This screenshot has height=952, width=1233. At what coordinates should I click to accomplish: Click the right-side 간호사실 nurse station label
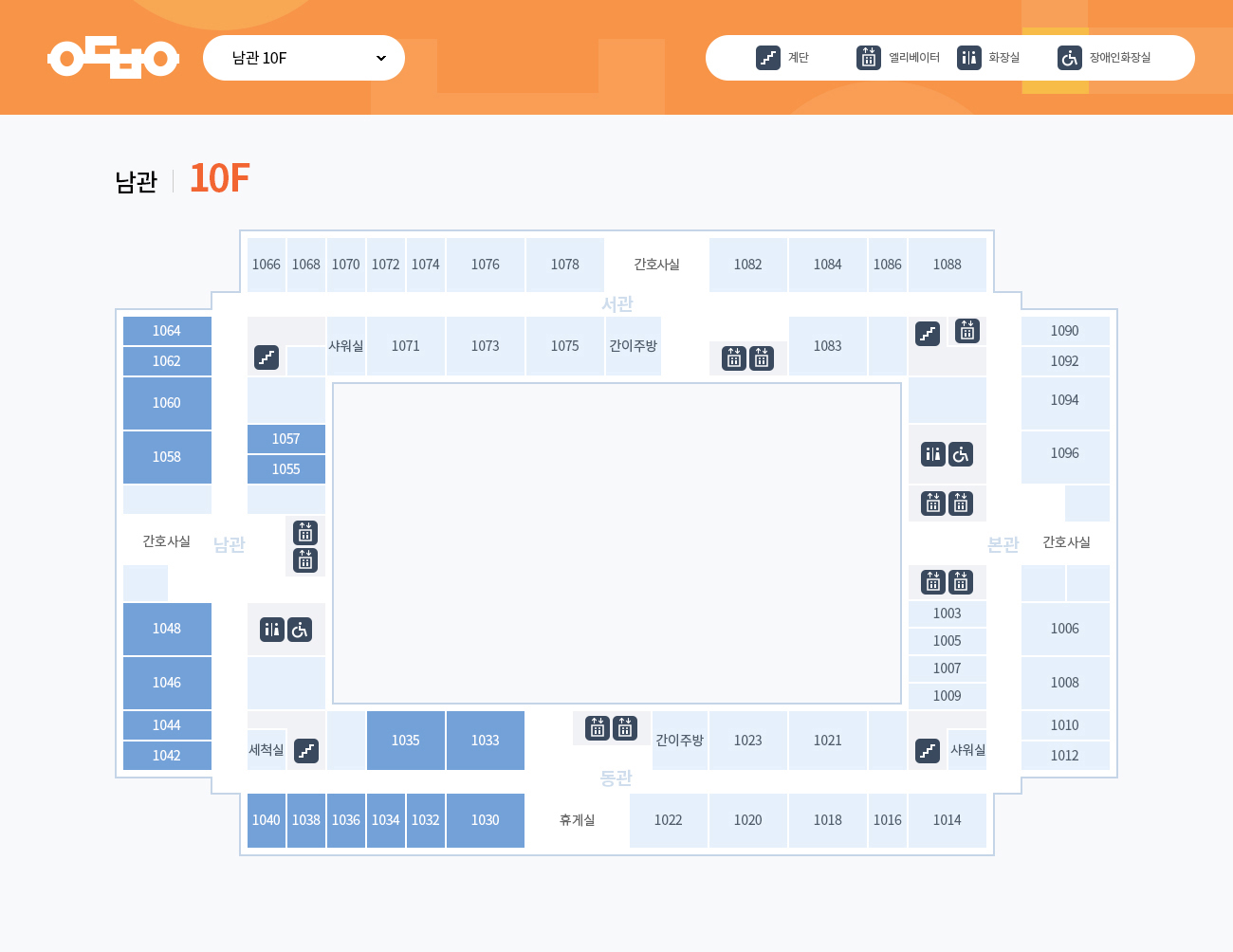click(1066, 542)
